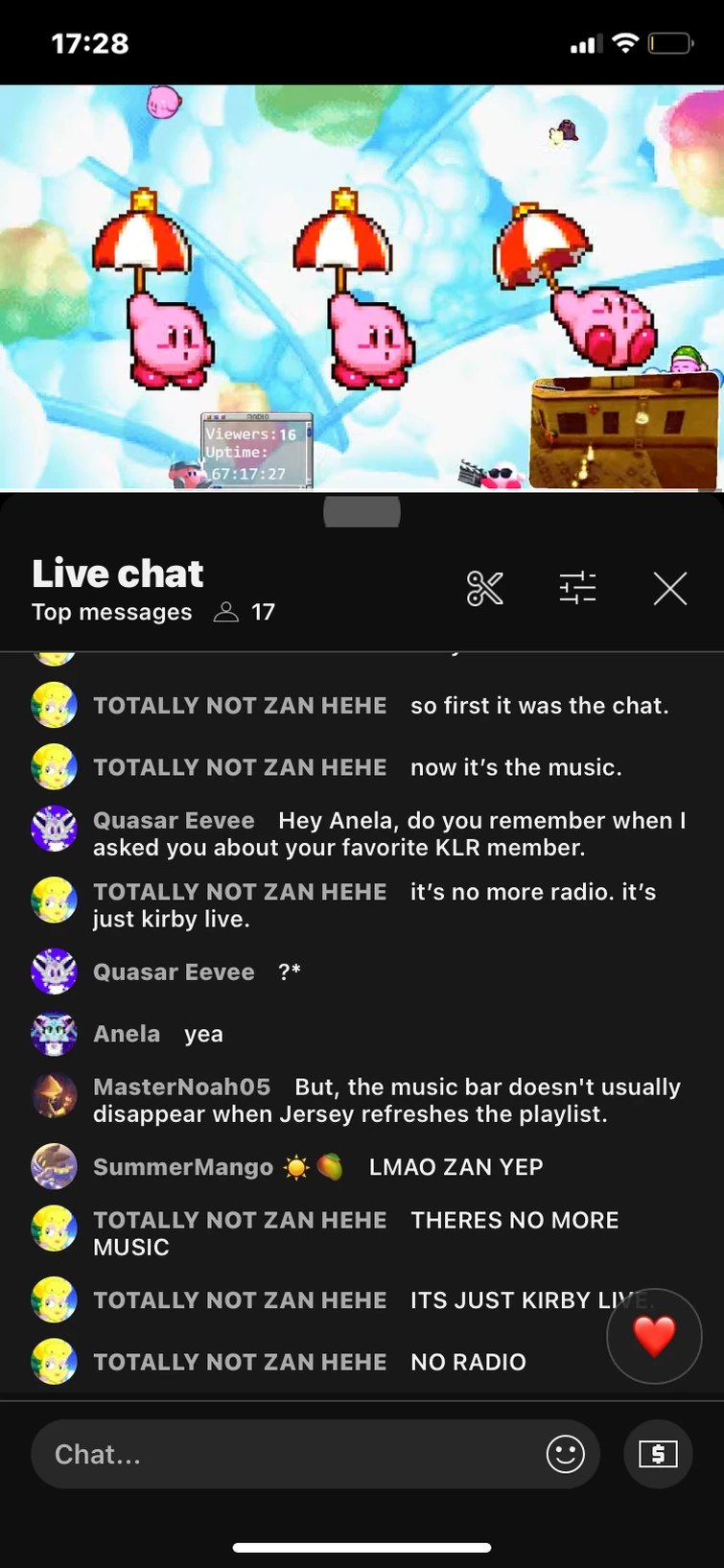724x1568 pixels.
Task: Select the username MasterNoah05
Action: 181,1087
